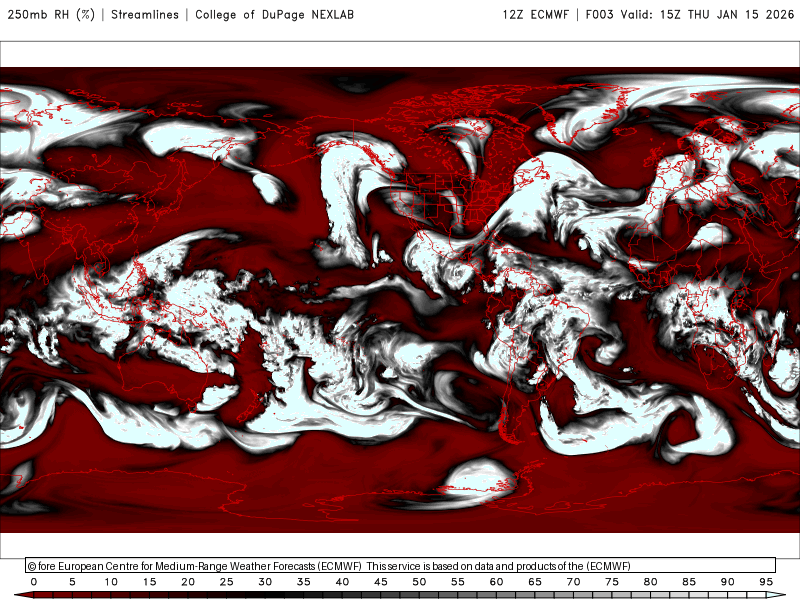Click the legend value 5
800x600 pixels.
(72, 582)
